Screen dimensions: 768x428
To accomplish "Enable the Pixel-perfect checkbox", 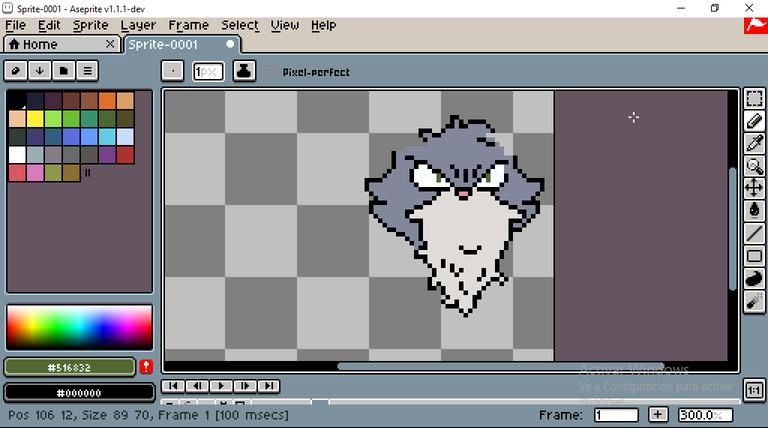I will pos(270,71).
